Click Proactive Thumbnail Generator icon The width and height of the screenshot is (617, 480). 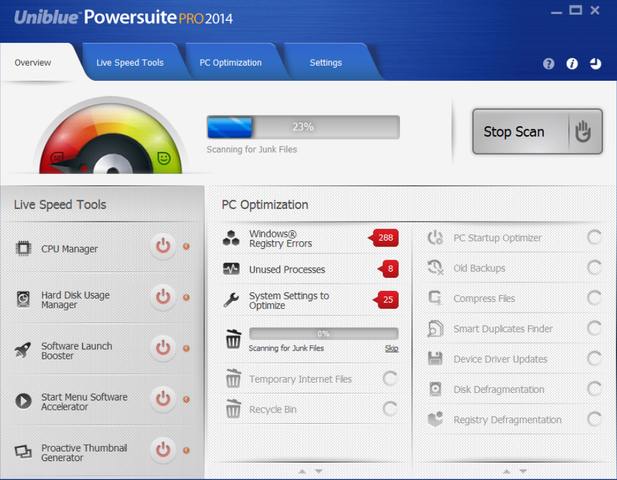tap(23, 452)
